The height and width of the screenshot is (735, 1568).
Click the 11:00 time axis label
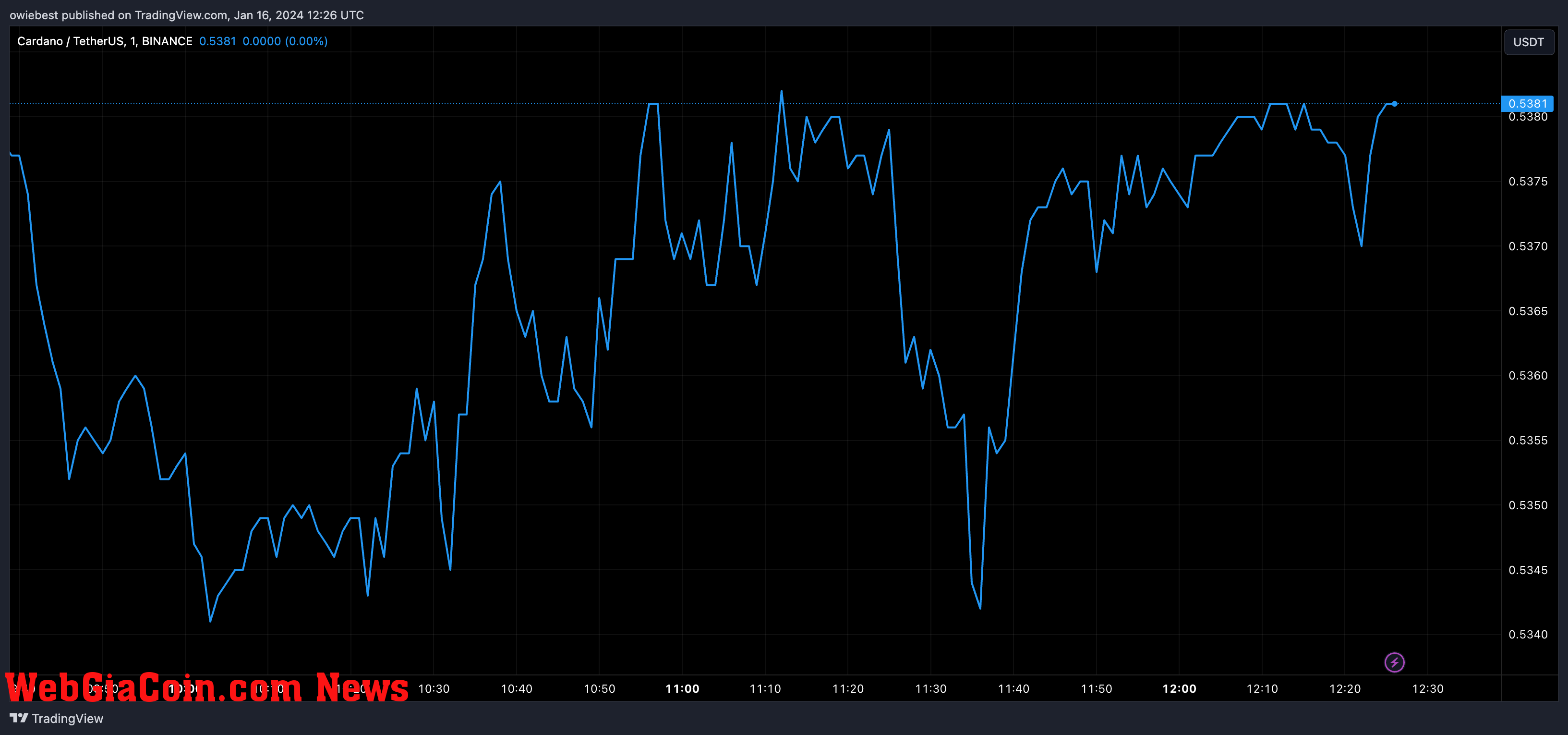(682, 689)
